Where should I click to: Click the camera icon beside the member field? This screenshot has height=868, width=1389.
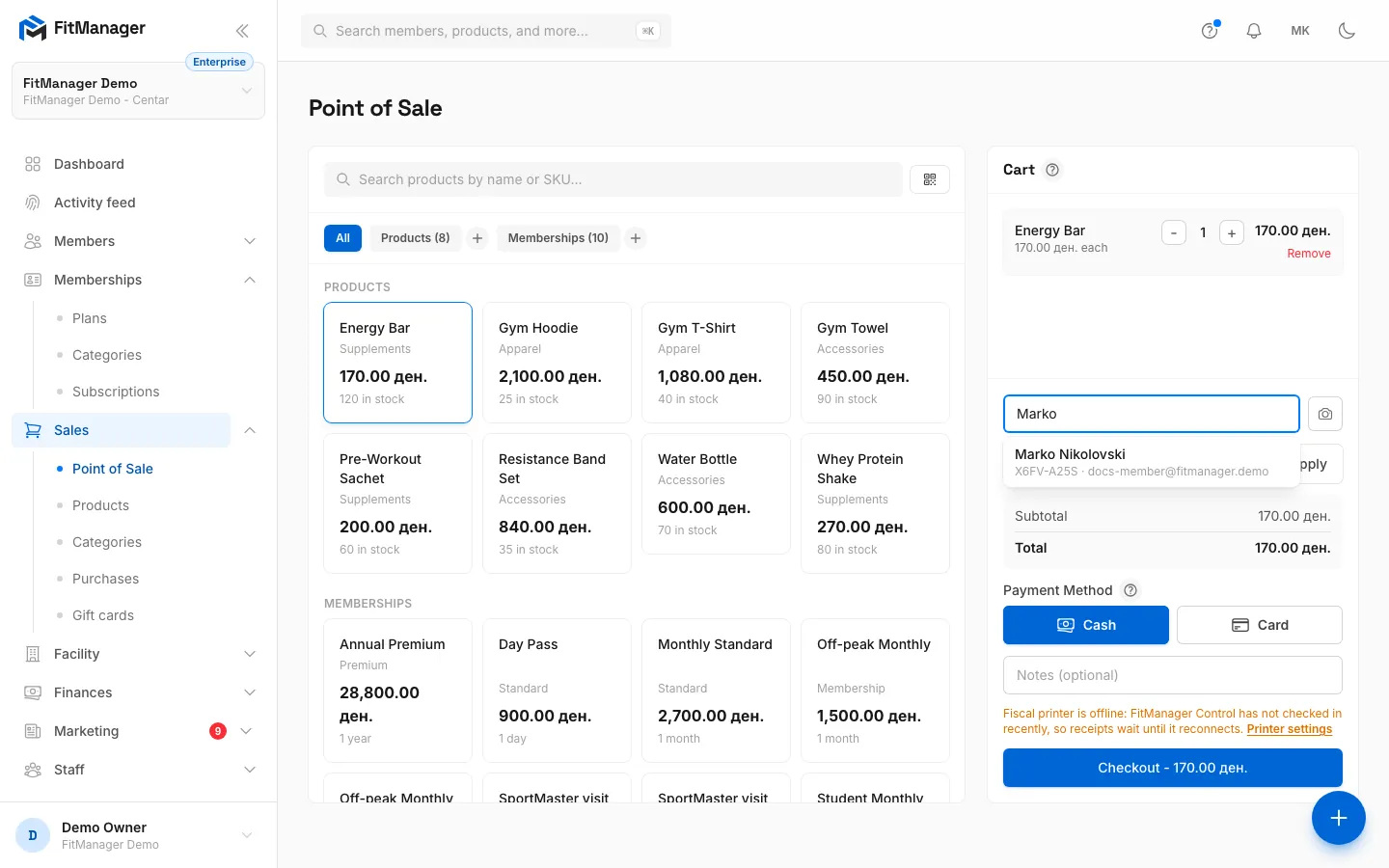(x=1325, y=414)
